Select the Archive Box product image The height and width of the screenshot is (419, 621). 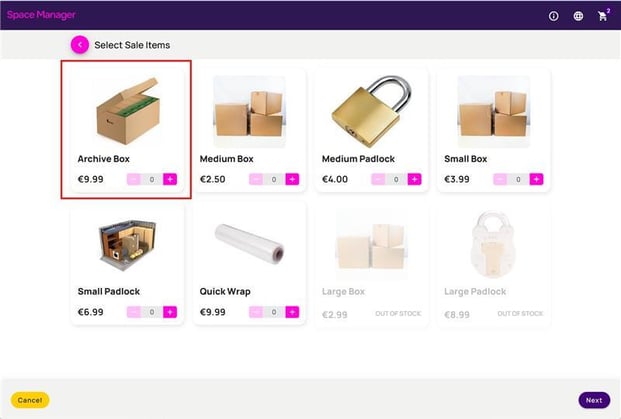pos(128,111)
